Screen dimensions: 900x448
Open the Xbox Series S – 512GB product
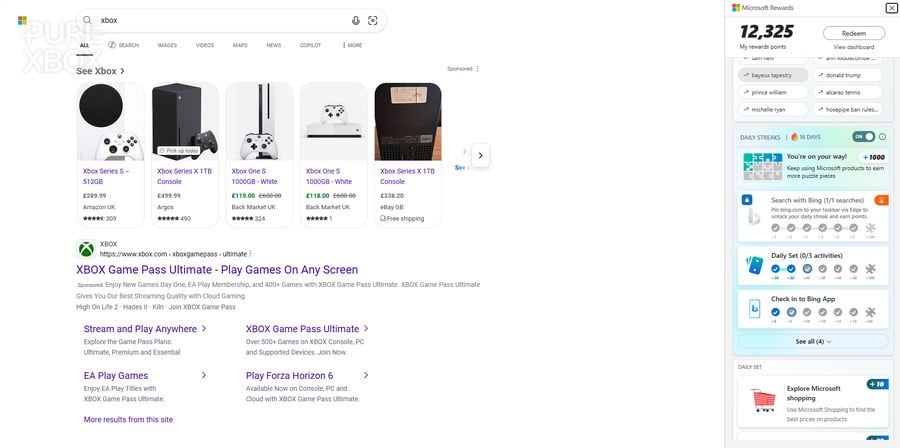(110, 155)
